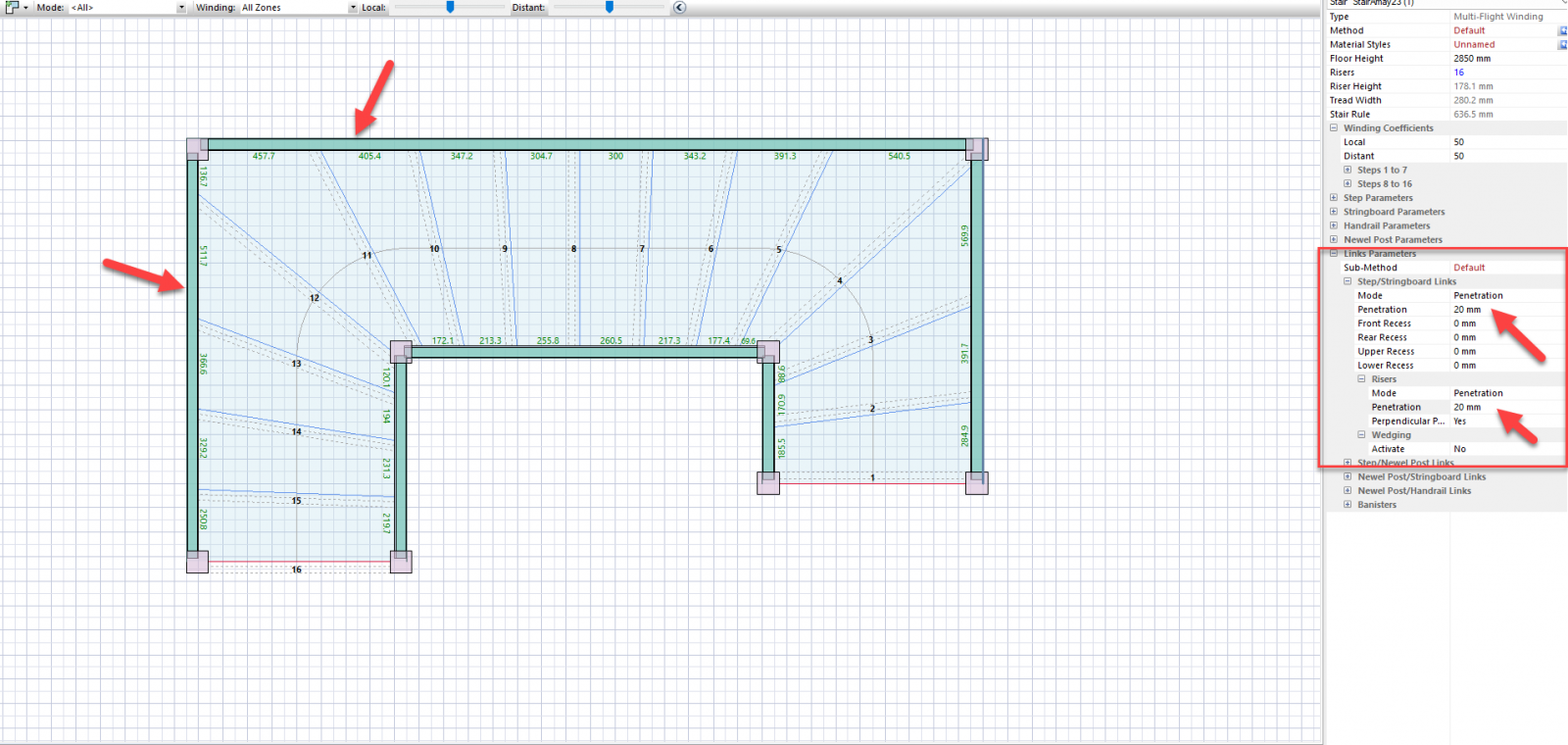Open the Winding All Zones combo box

[299, 7]
